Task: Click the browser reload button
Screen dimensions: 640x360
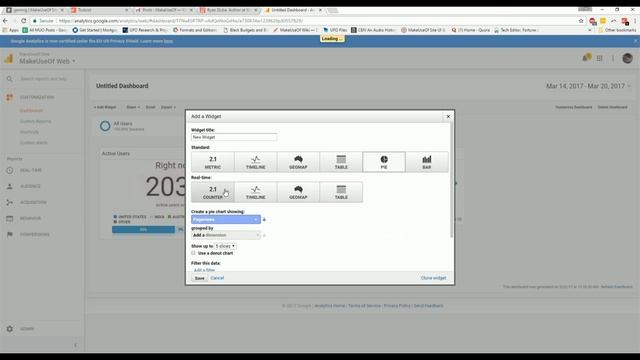Action: (x=24, y=21)
